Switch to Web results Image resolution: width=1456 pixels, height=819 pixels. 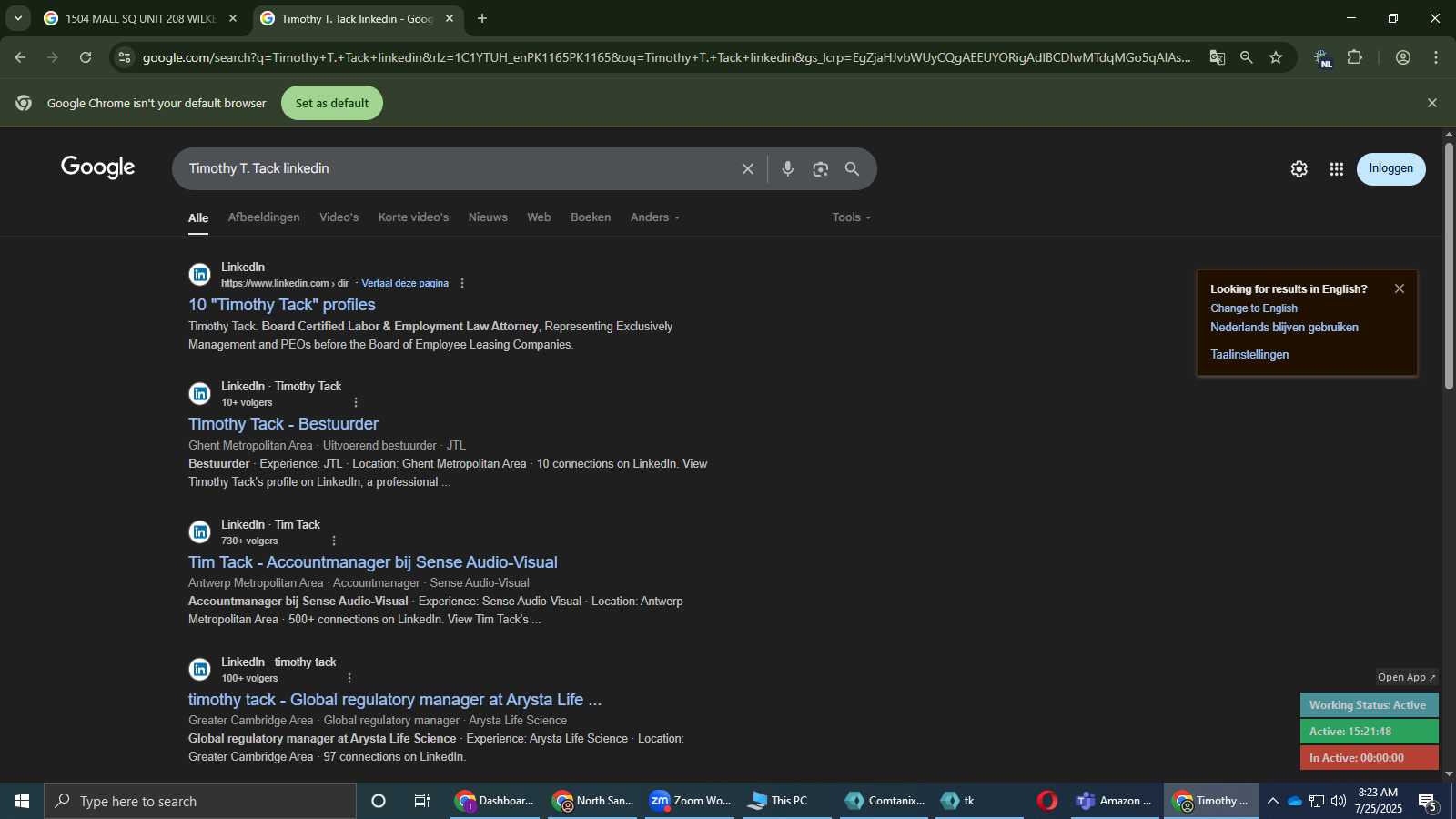pyautogui.click(x=539, y=217)
